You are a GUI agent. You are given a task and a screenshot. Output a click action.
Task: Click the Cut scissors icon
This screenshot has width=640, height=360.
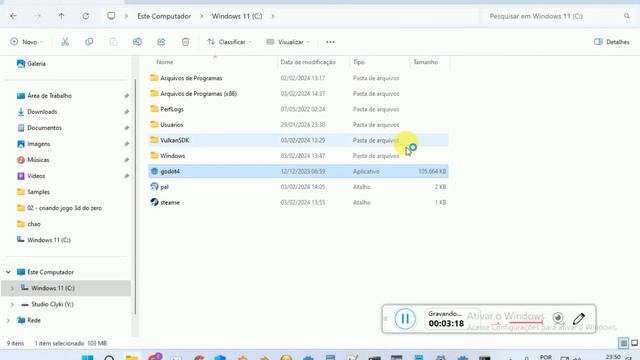tap(65, 42)
